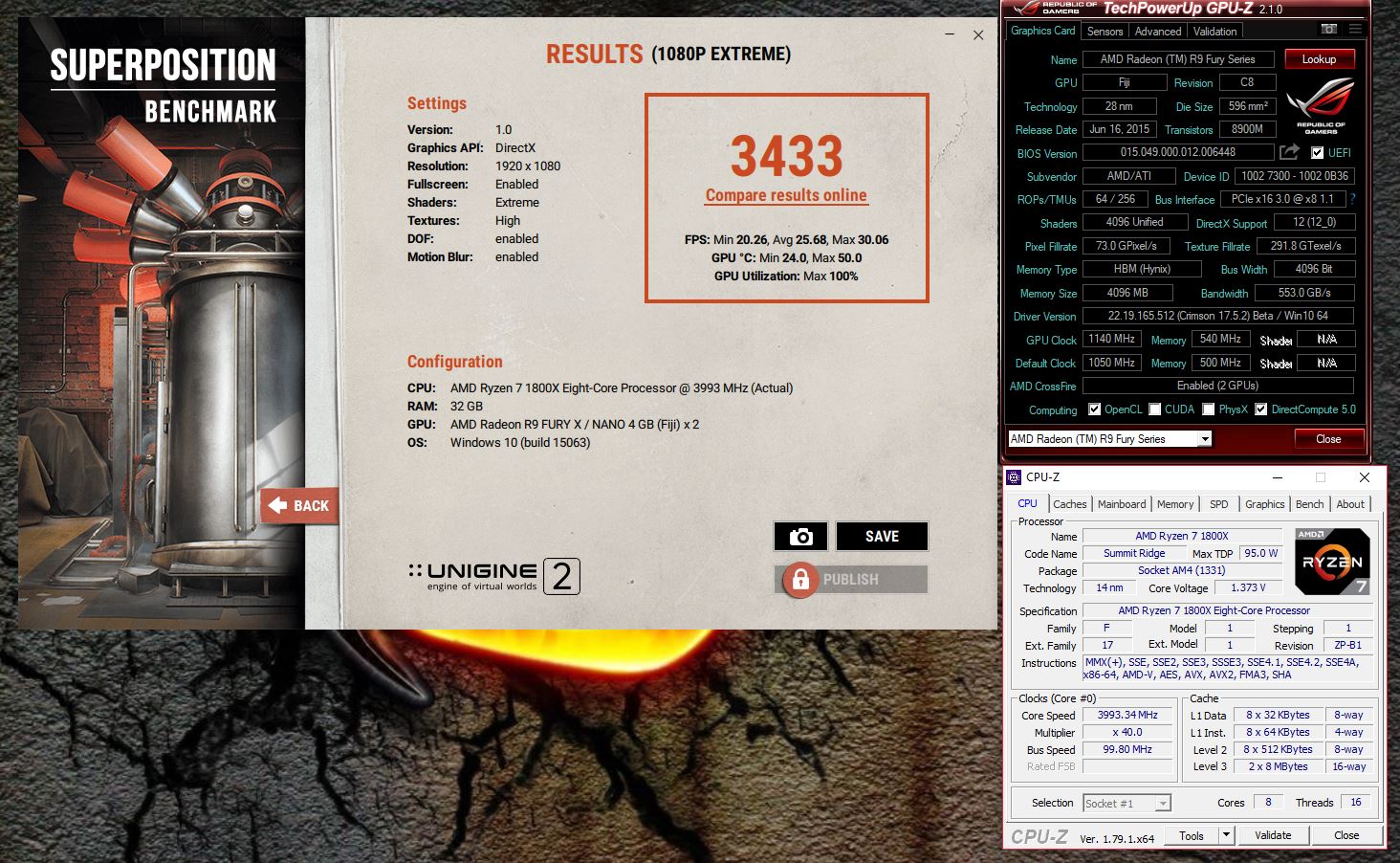Image resolution: width=1400 pixels, height=863 pixels.
Task: Click the Multiplier x 40.0 value
Action: [x=1127, y=732]
